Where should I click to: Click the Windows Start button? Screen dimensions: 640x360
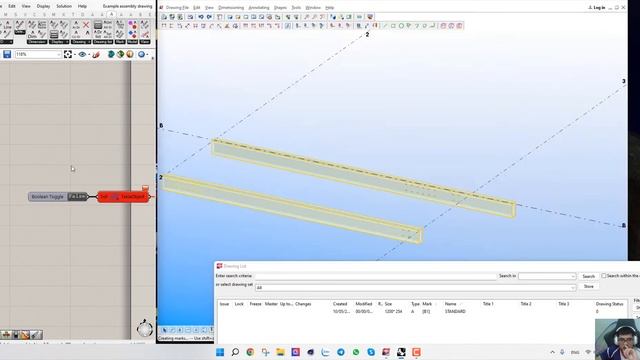tap(220, 352)
